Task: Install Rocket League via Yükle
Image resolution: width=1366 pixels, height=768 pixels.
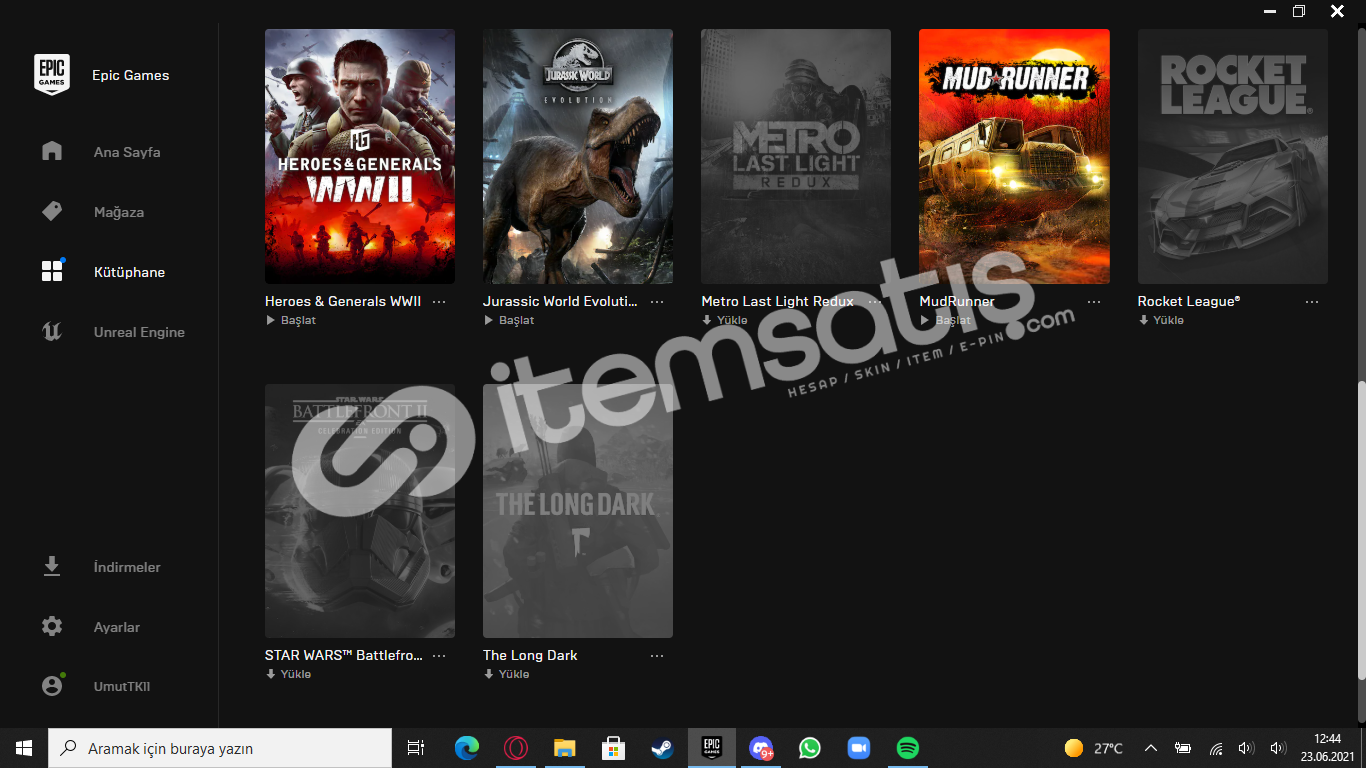Action: [1161, 320]
